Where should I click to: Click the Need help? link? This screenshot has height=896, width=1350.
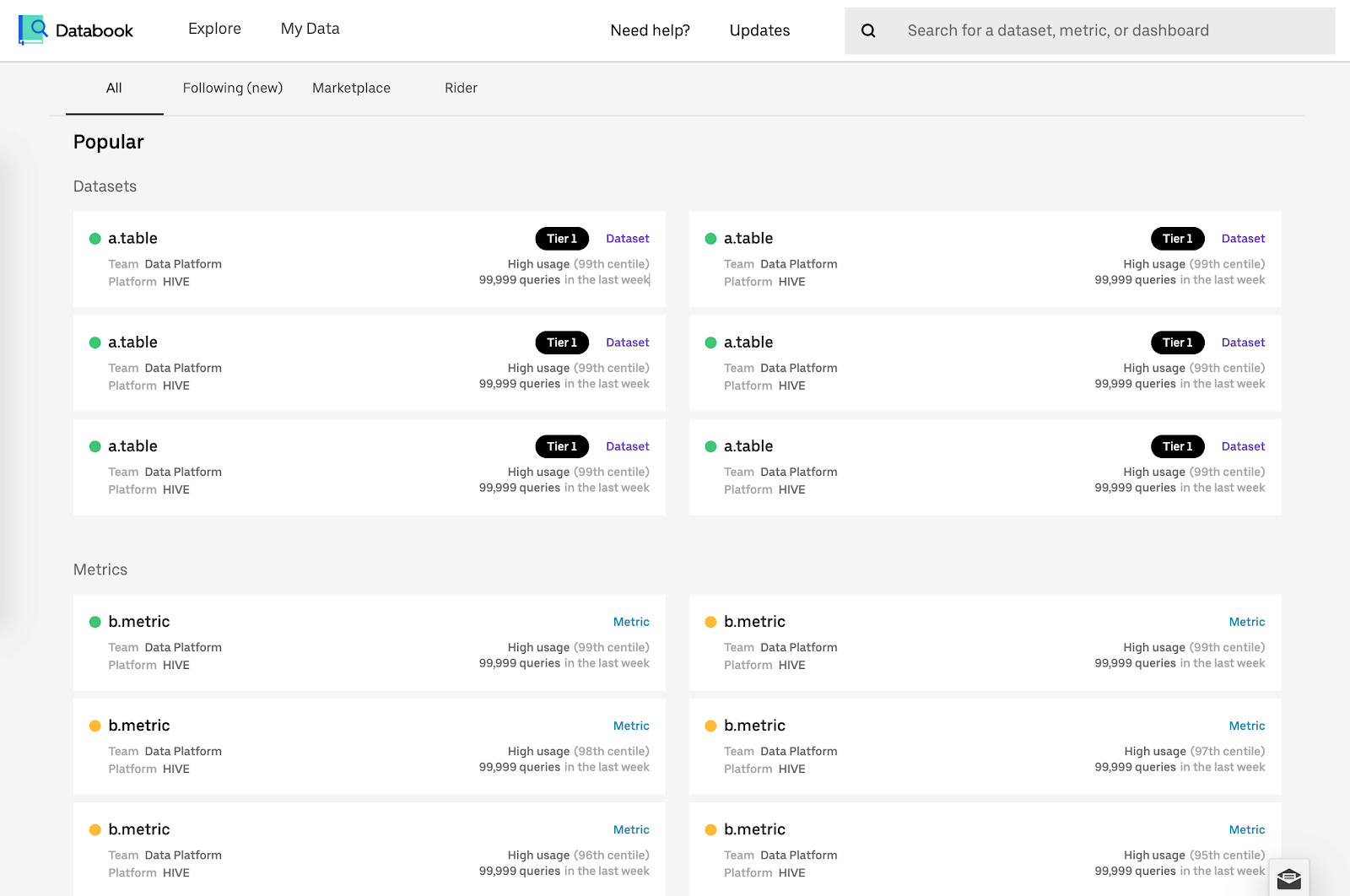[650, 30]
